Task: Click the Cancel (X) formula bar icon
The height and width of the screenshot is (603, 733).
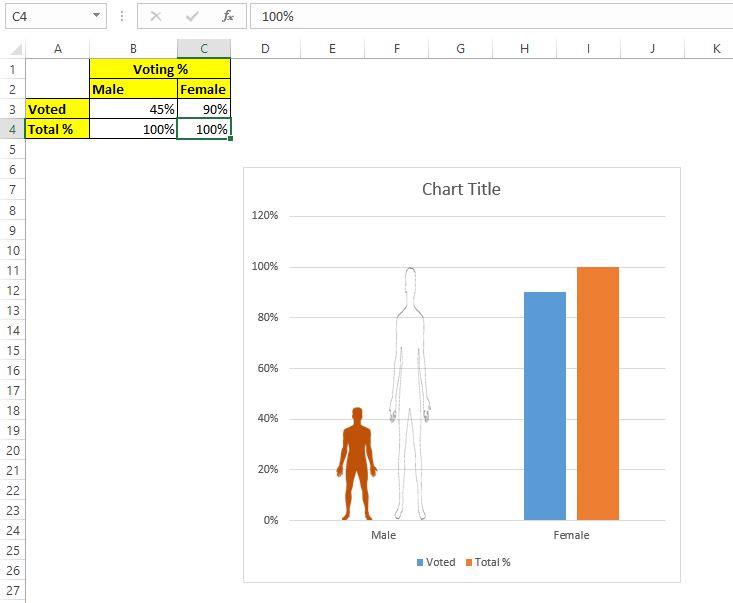Action: point(156,16)
